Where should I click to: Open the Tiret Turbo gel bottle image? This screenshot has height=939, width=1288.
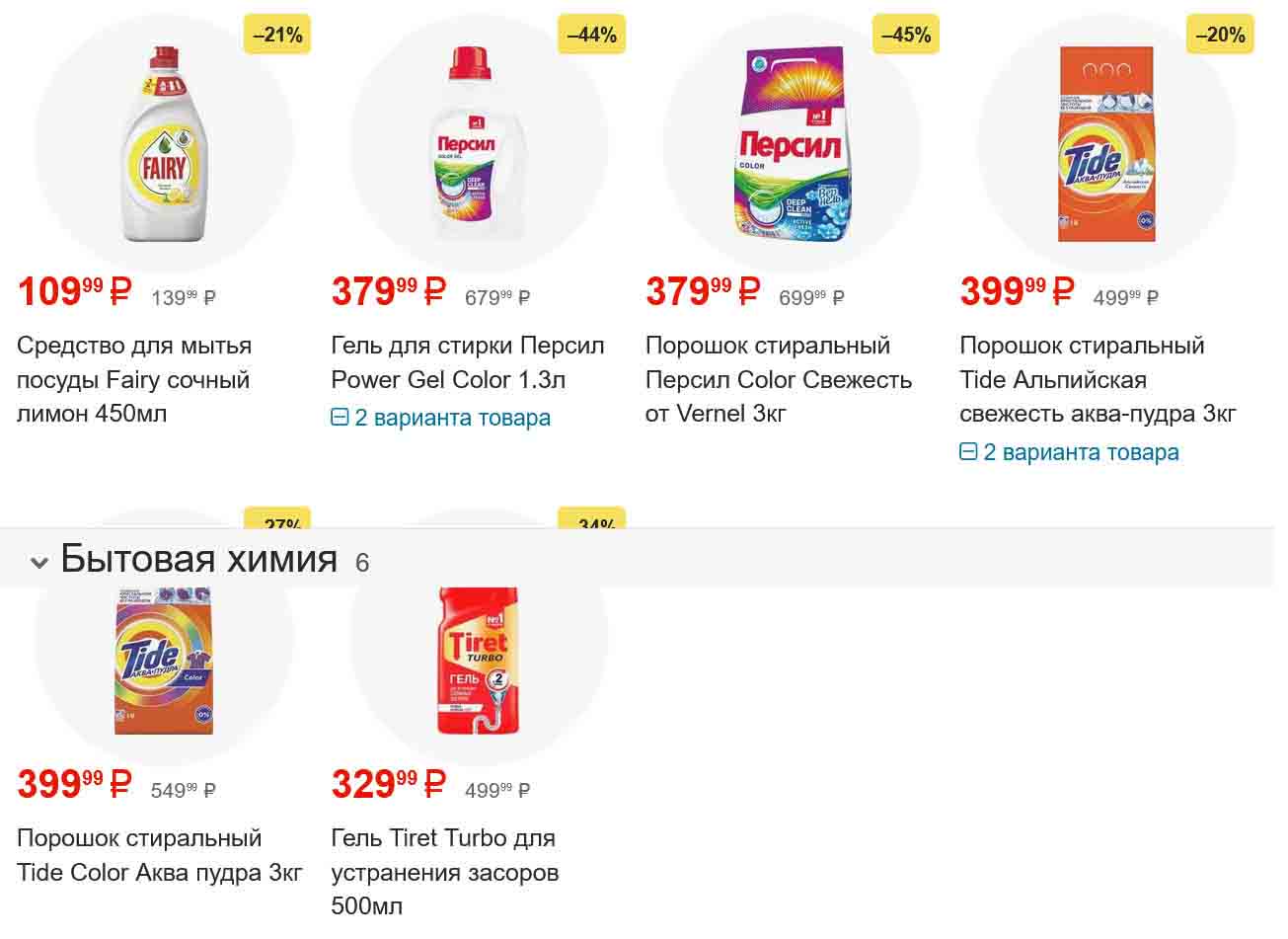pos(479,660)
